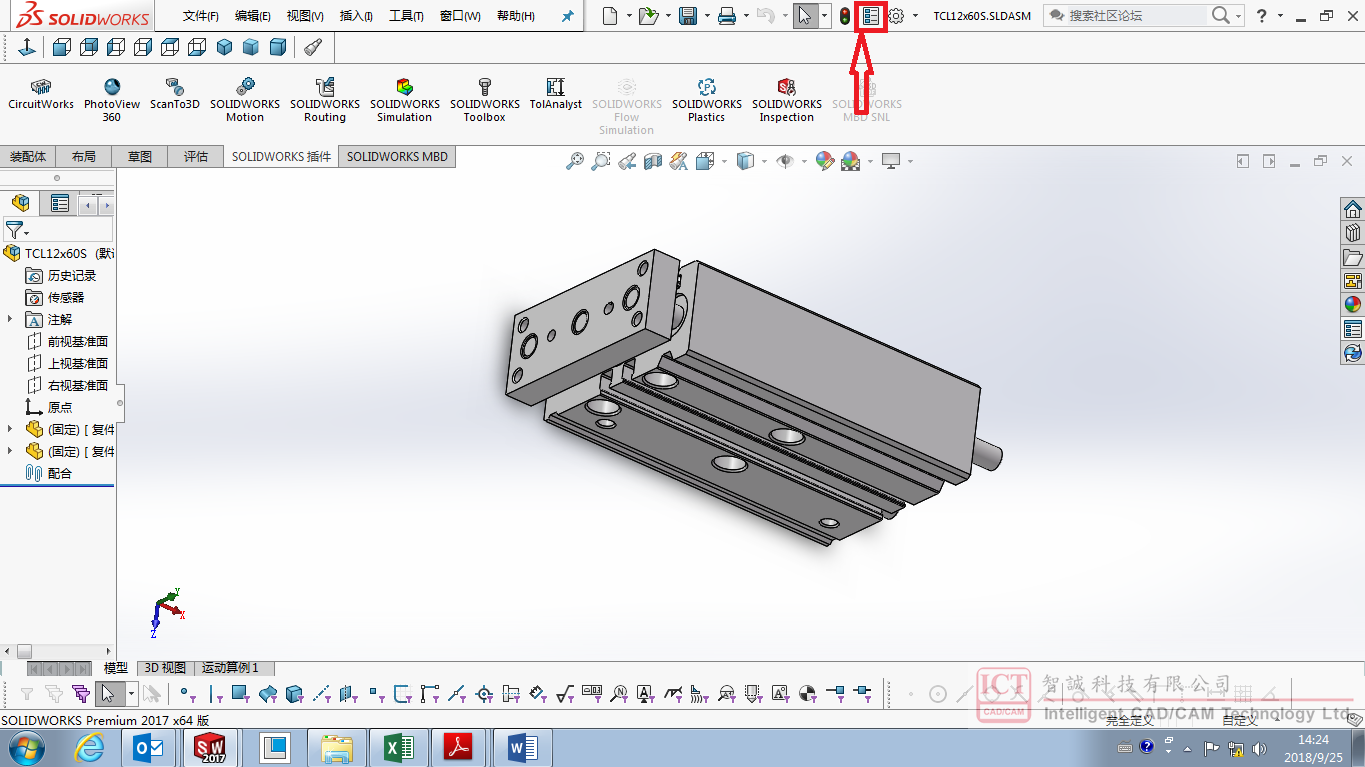Viewport: 1365px width, 767px height.
Task: Open Outlook from the Windows taskbar
Action: pyautogui.click(x=149, y=747)
